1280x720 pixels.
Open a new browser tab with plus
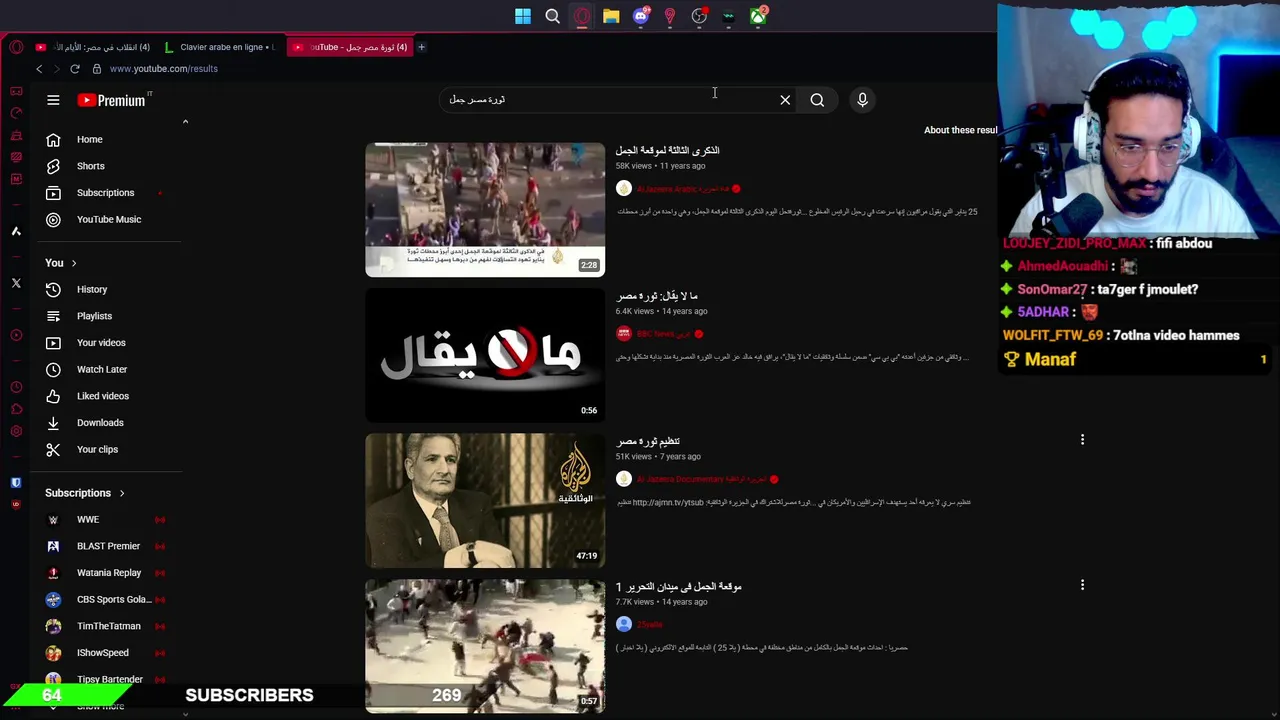click(421, 47)
